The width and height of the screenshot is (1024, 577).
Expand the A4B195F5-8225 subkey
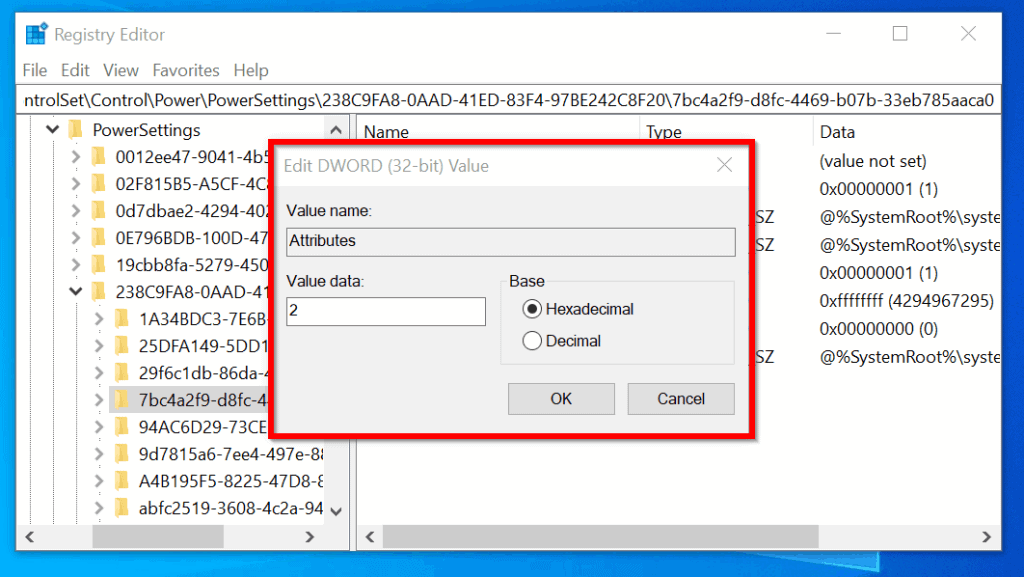(99, 481)
